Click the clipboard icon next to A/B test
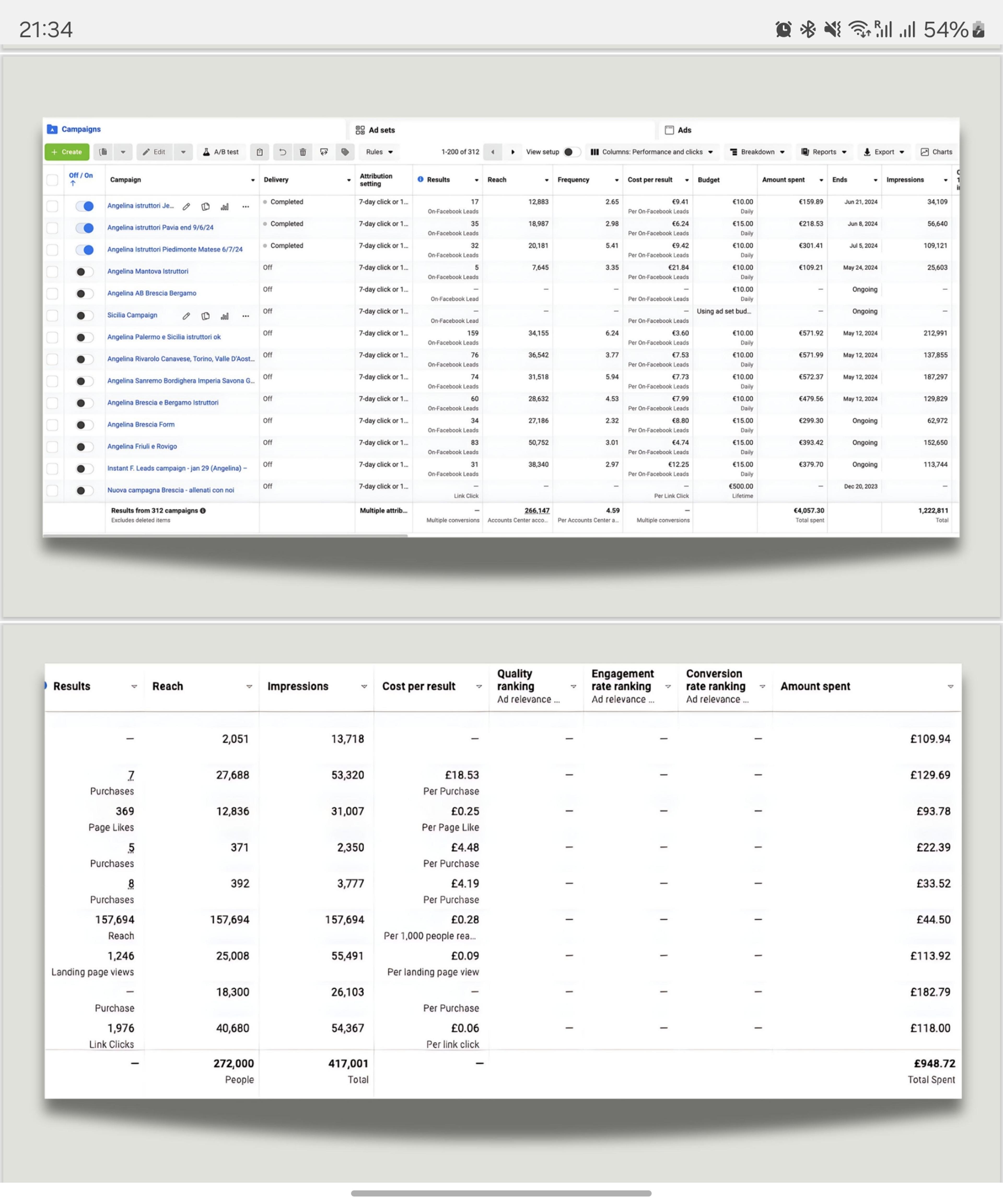This screenshot has height=1204, width=1003. click(x=259, y=152)
